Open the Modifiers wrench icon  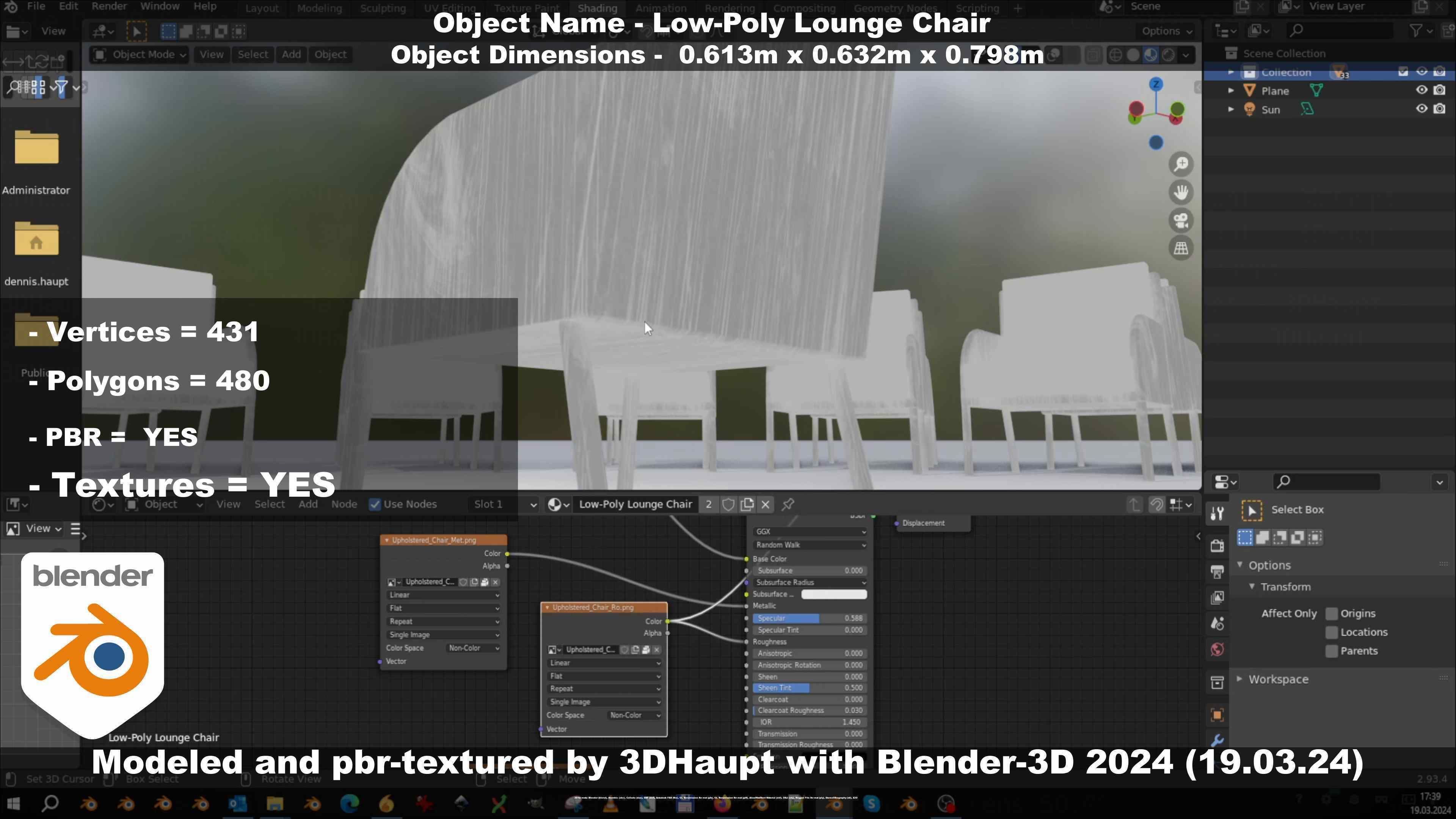[1218, 740]
